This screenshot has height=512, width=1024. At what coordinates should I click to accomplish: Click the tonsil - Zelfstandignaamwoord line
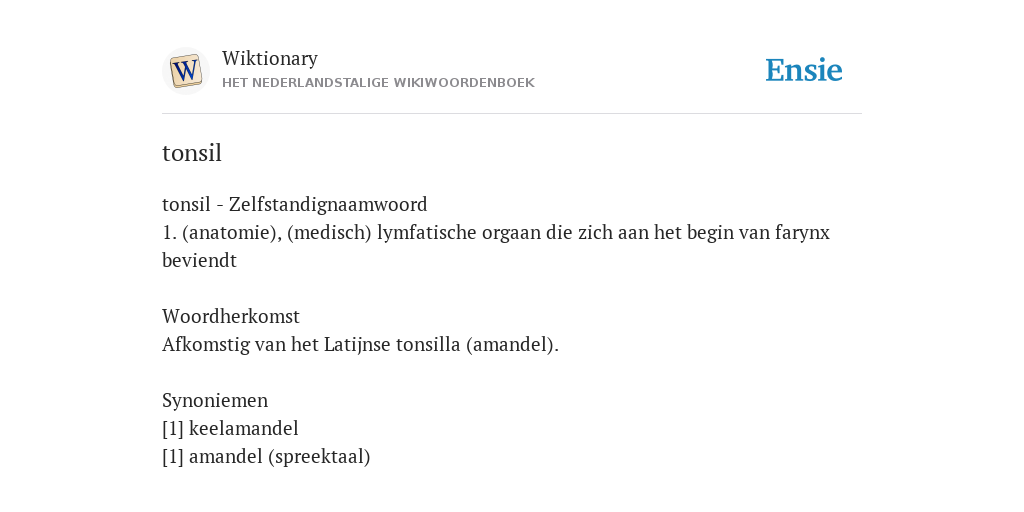pyautogui.click(x=295, y=204)
